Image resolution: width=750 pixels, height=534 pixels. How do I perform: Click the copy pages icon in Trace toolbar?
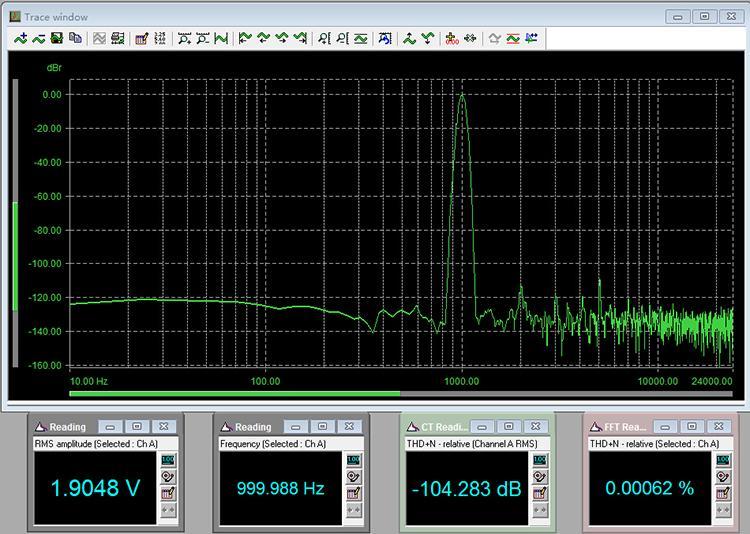75,39
